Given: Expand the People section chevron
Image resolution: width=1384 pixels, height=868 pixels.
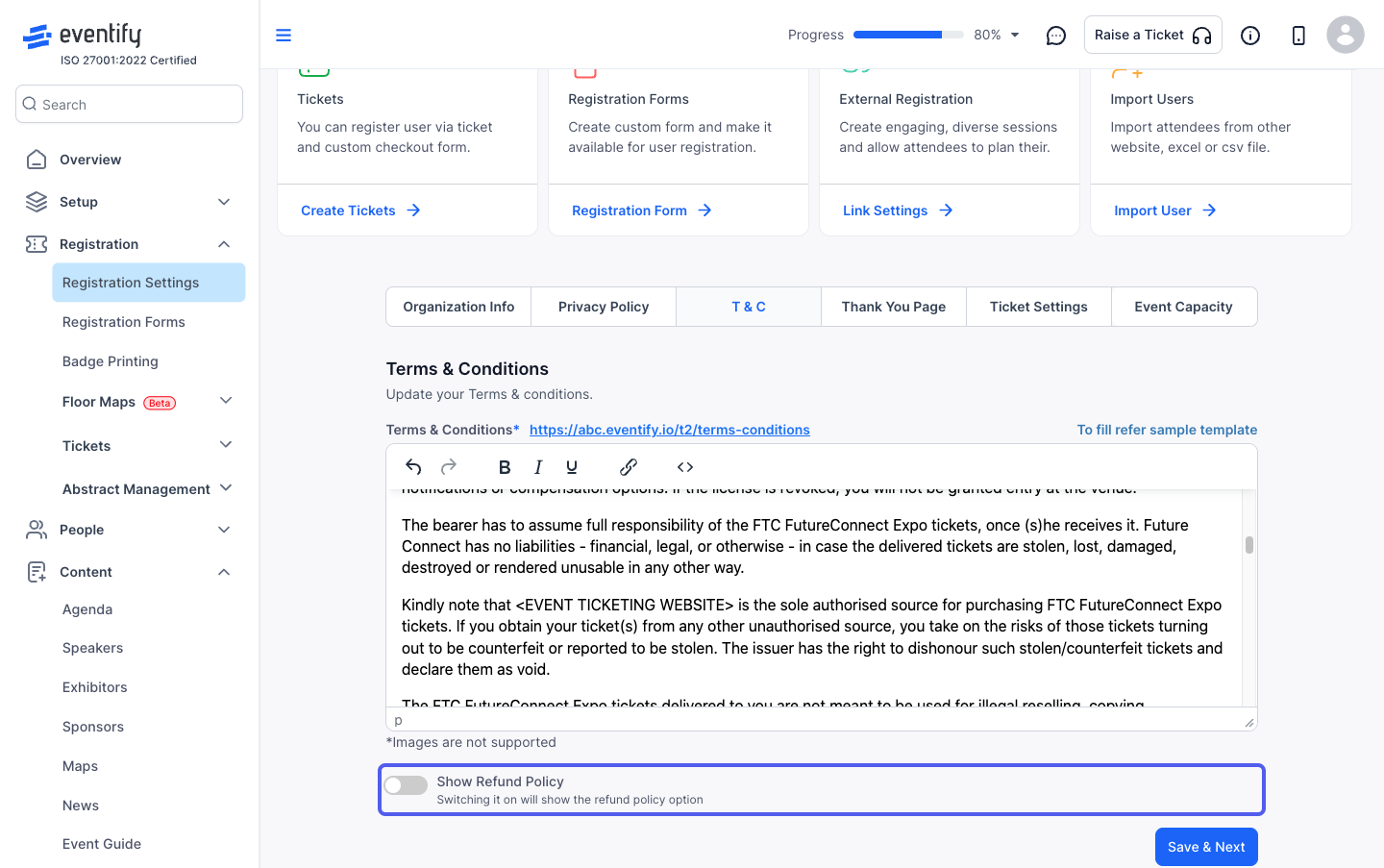Looking at the screenshot, I should coord(224,530).
